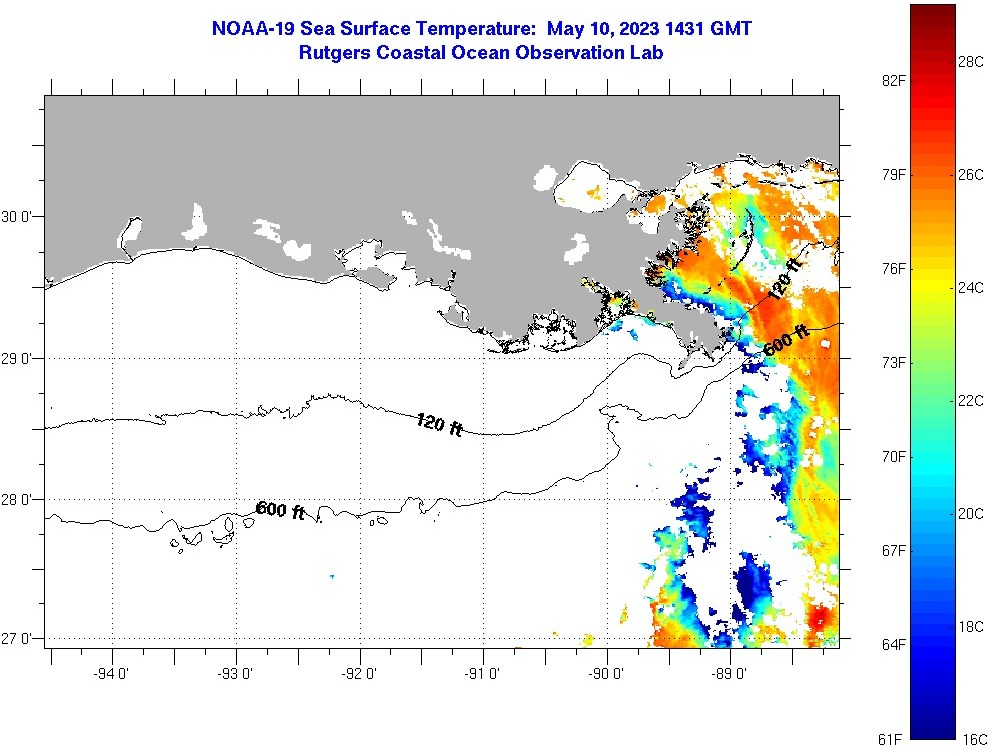Click the "64F" color scale label
This screenshot has width=992, height=754.
coord(893,645)
